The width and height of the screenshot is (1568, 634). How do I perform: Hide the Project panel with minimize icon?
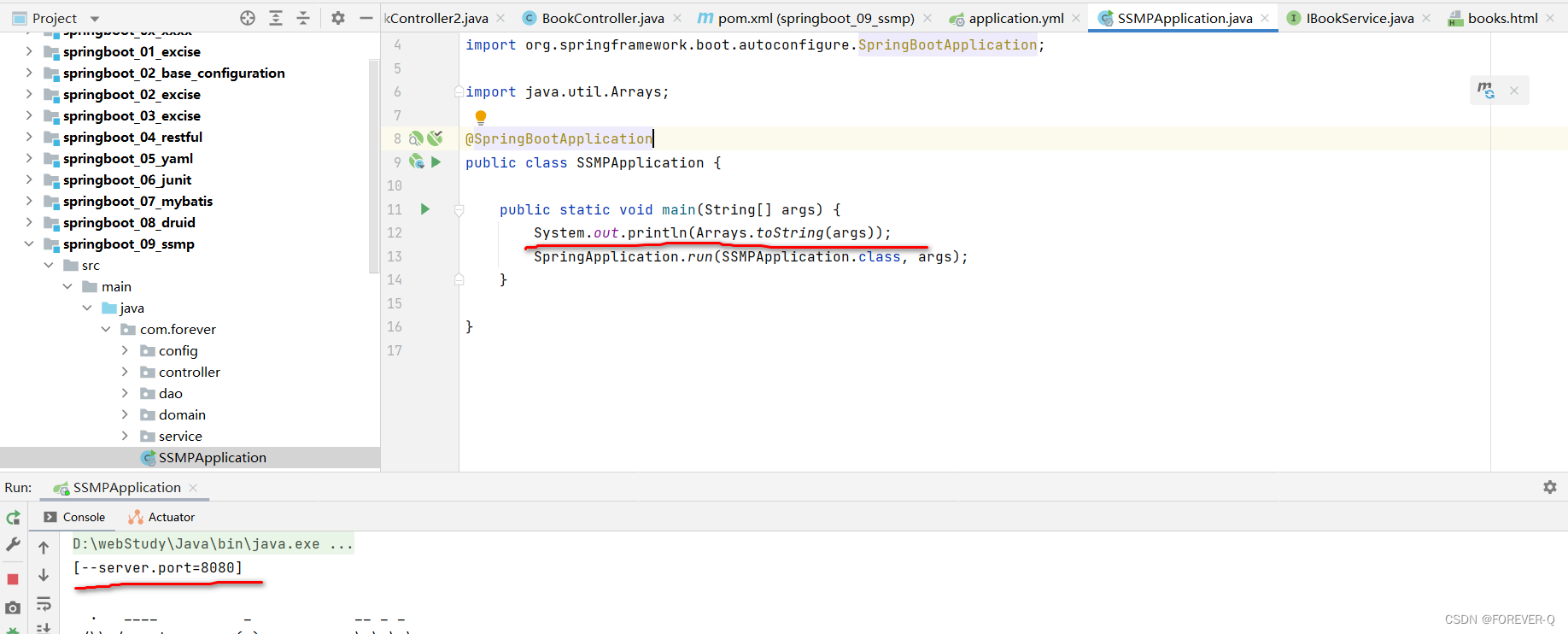pyautogui.click(x=366, y=18)
